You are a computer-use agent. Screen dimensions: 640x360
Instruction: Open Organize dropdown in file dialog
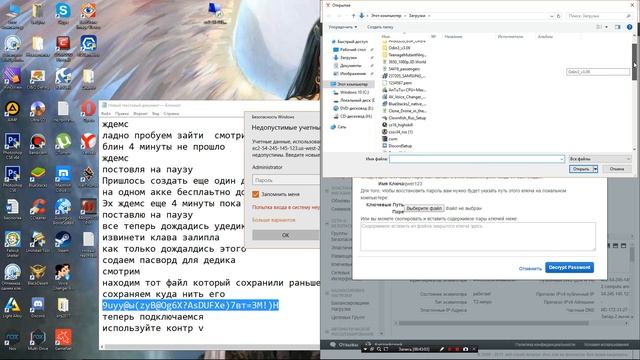point(343,27)
